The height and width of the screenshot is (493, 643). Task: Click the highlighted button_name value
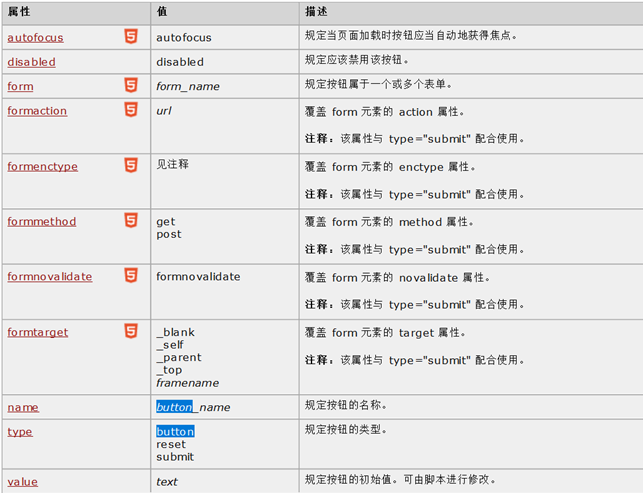pos(193,407)
